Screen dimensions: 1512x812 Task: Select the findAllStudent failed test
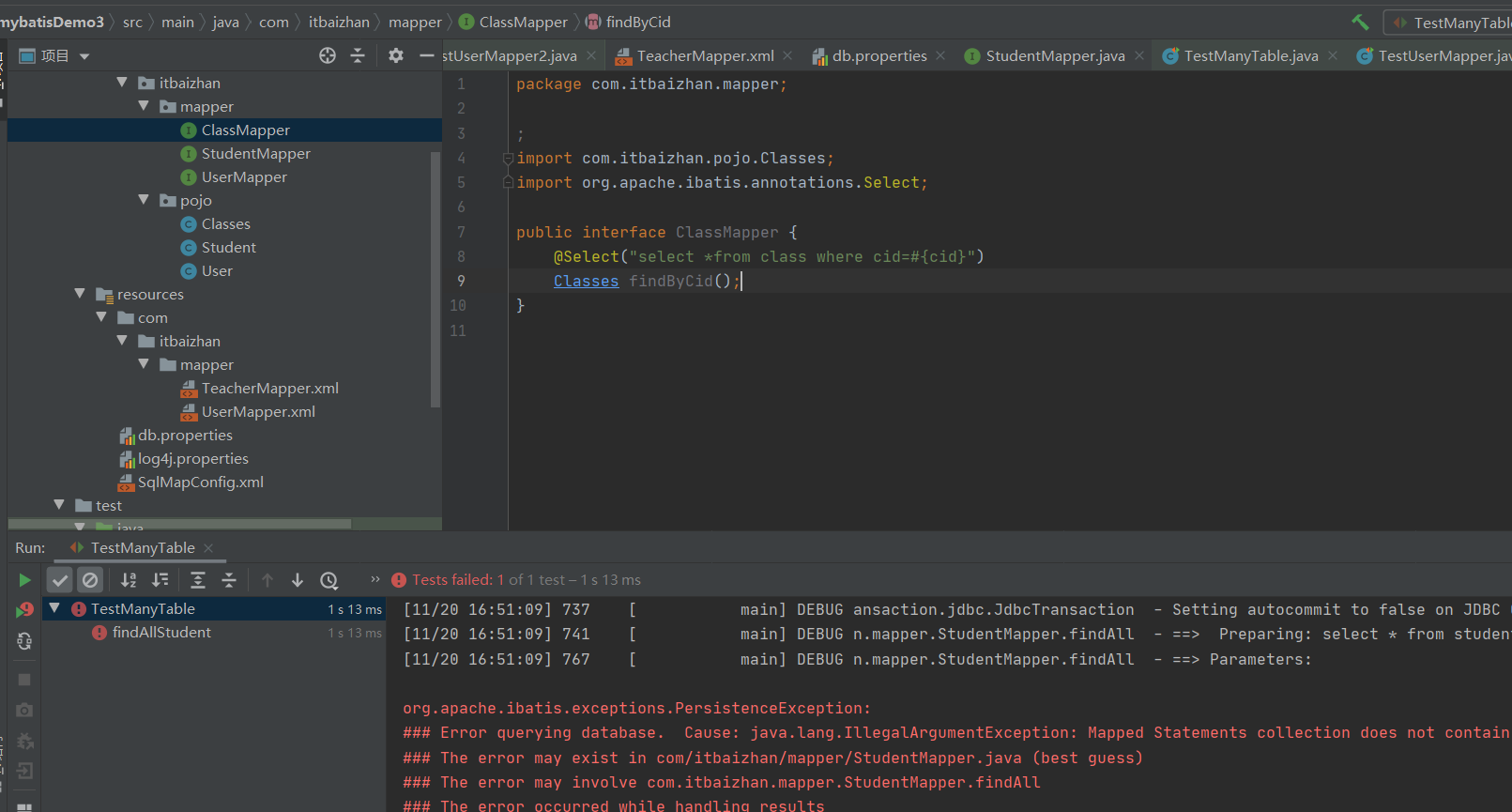pos(161,633)
